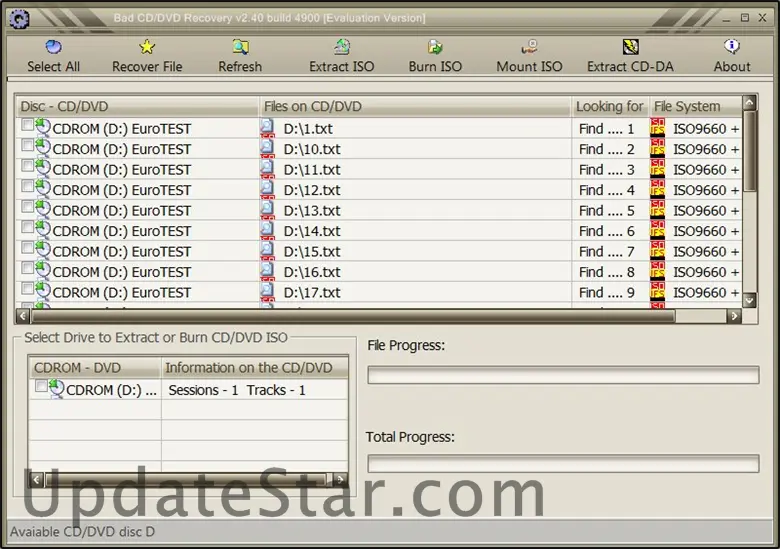Screen dimensions: 780x549
Task: Click the Extract CD-DA icon
Action: point(630,47)
